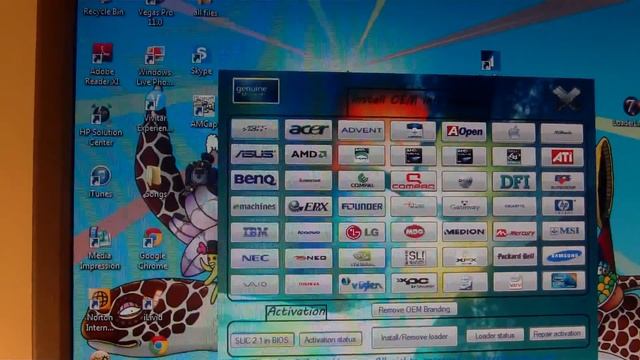Pick the red ATI logo
The image size is (640, 360).
pyautogui.click(x=562, y=157)
